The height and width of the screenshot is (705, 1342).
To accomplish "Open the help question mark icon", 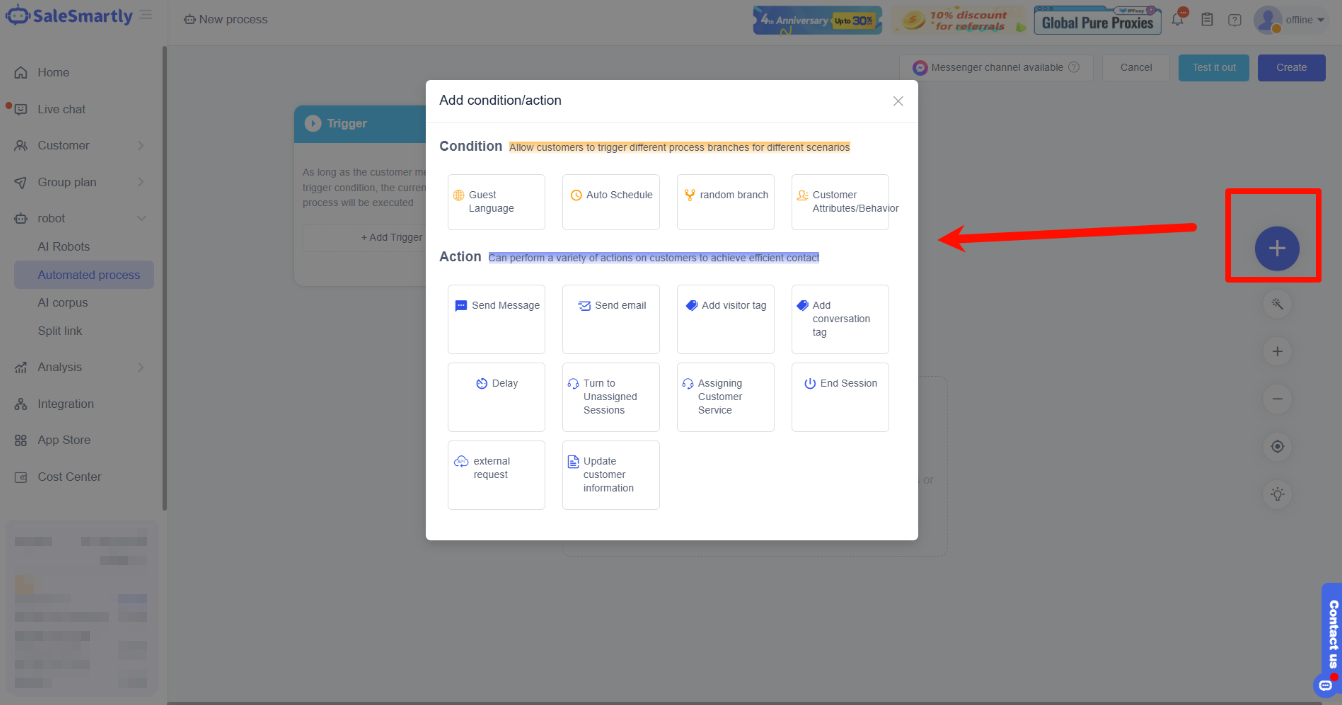I will 1234,20.
